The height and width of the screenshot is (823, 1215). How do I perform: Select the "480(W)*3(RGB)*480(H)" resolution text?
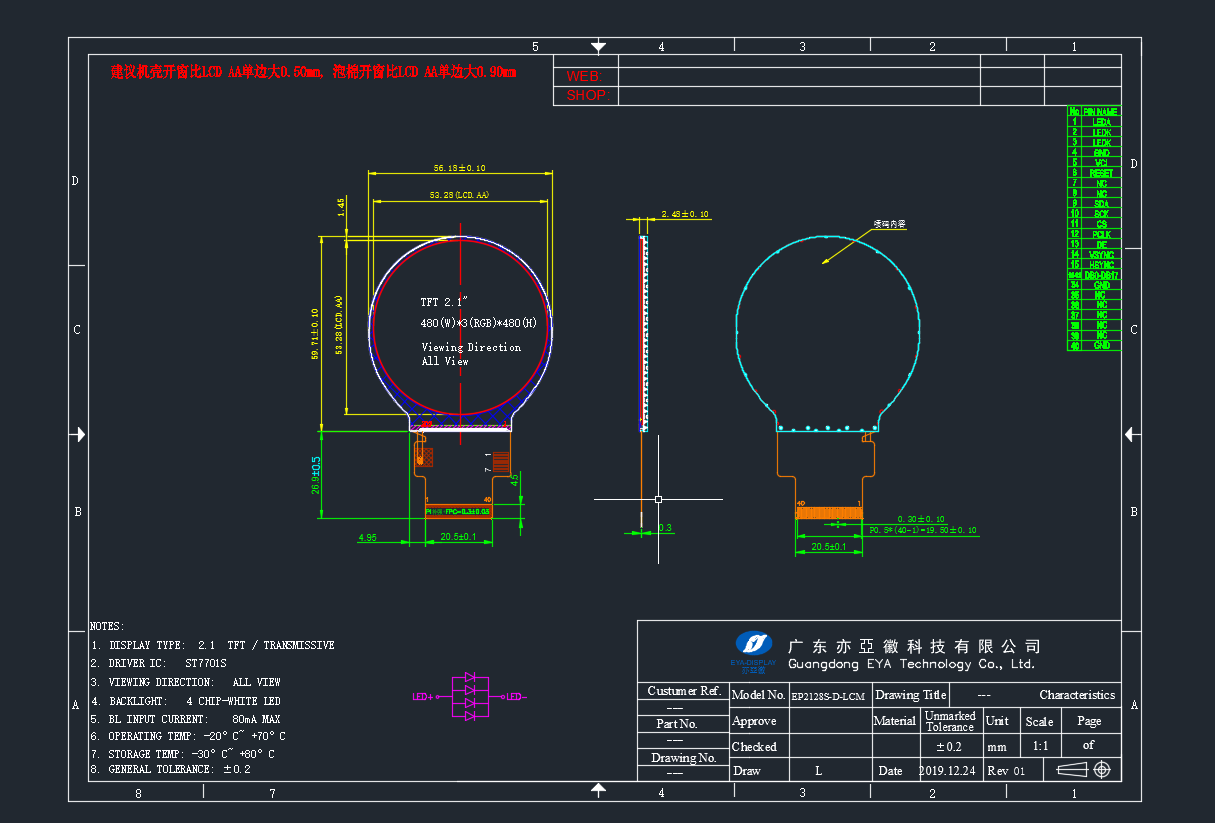(x=479, y=323)
